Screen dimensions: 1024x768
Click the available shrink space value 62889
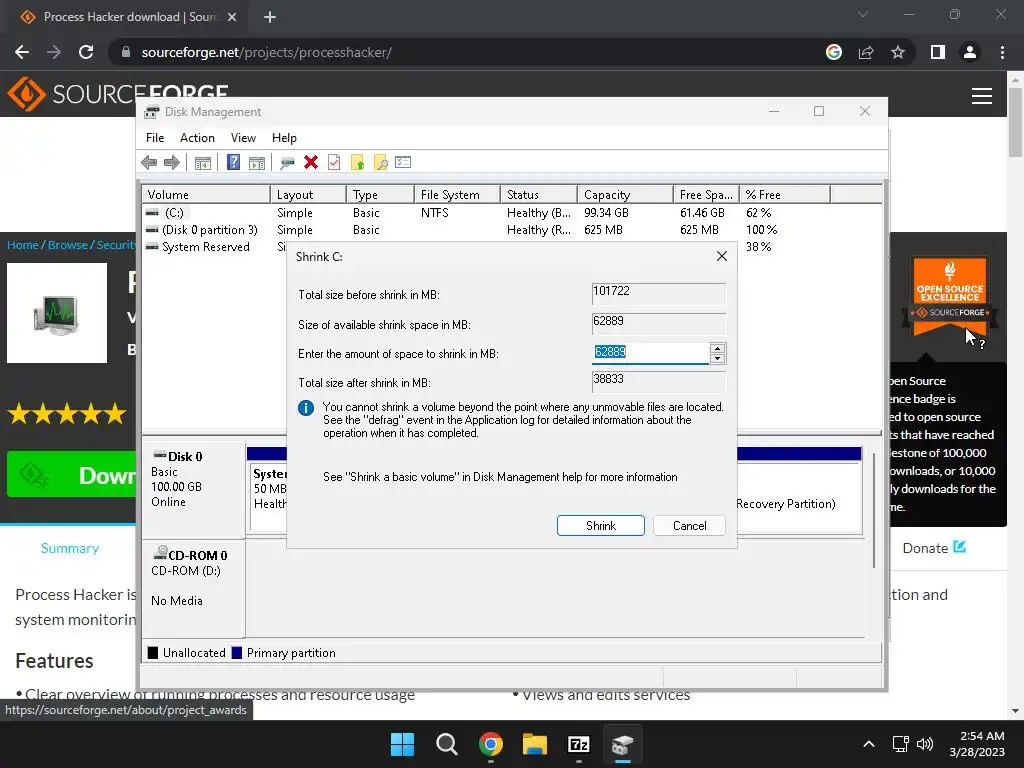tap(659, 323)
